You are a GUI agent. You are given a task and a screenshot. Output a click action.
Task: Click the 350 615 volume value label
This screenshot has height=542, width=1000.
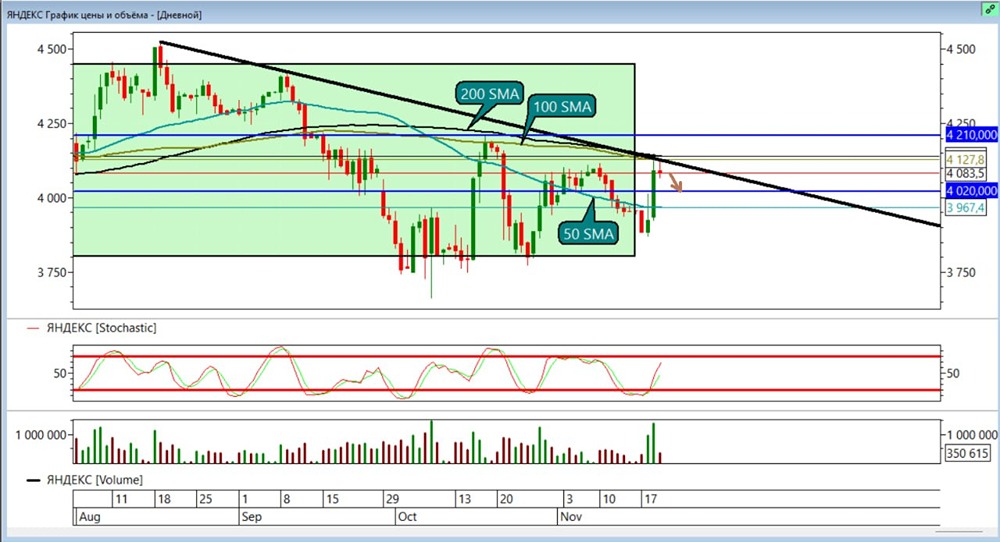pos(967,453)
